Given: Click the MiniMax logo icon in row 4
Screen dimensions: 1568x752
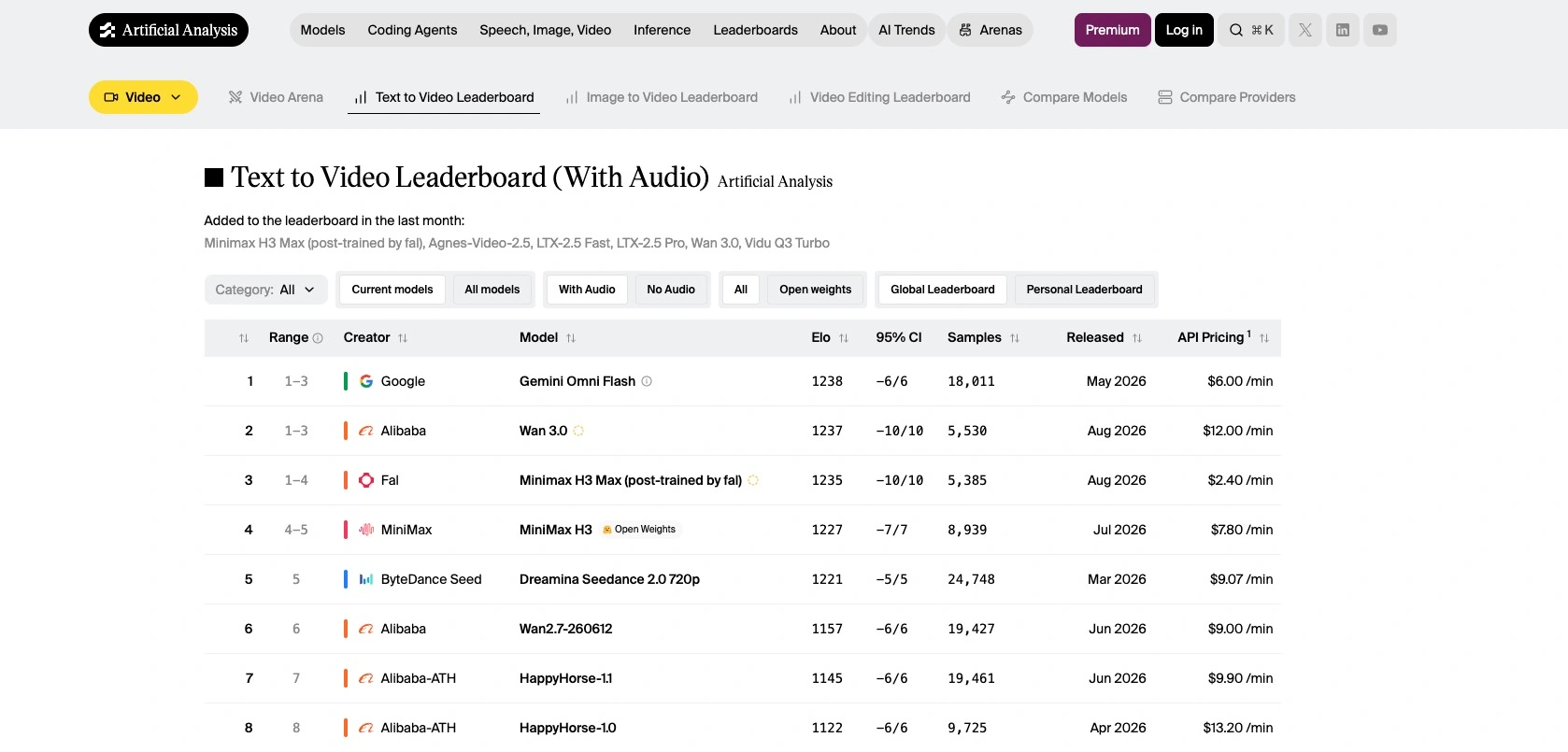Looking at the screenshot, I should 366,530.
